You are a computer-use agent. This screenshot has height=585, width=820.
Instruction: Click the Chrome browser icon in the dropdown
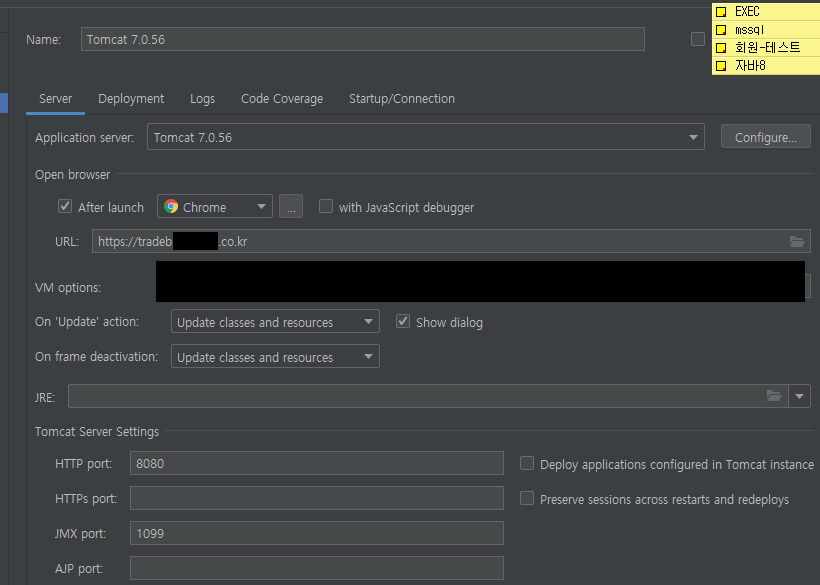pos(171,207)
